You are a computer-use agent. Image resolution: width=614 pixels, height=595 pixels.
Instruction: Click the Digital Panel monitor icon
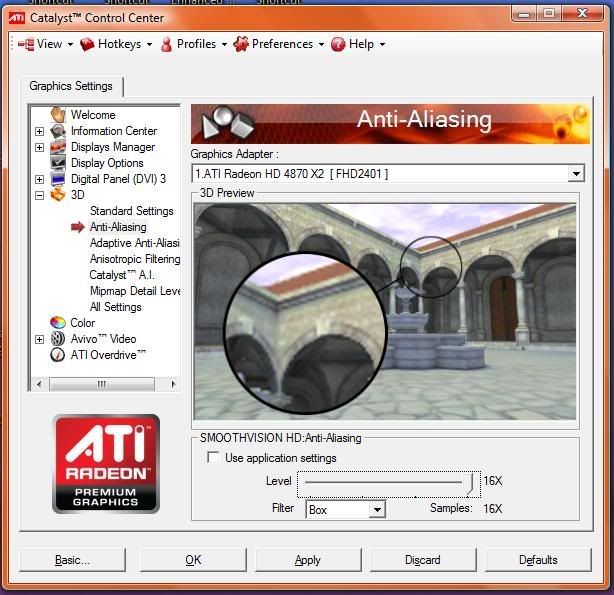pos(58,179)
